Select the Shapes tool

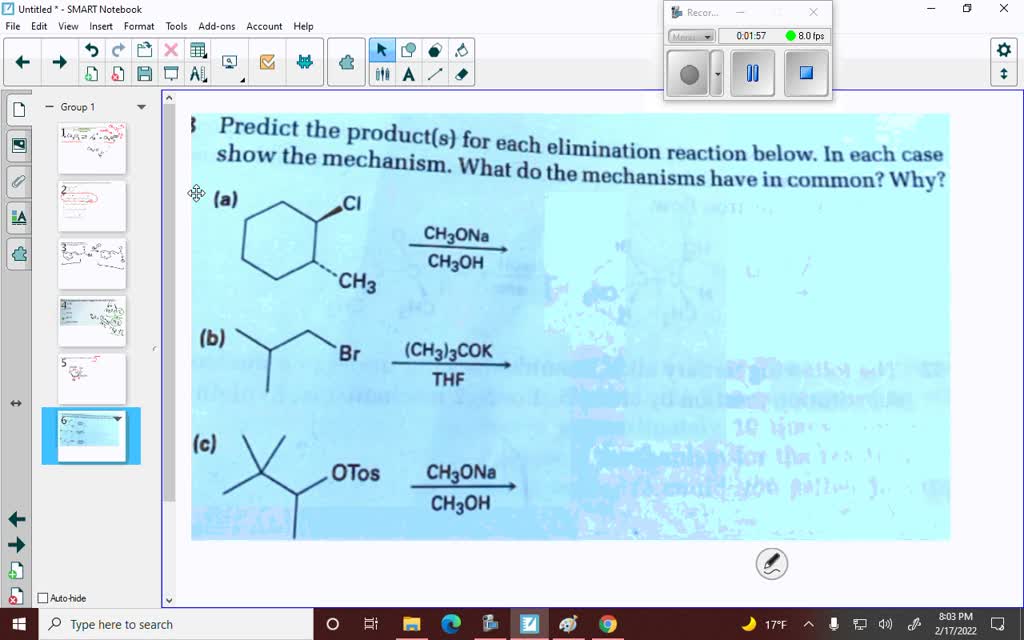pos(409,49)
